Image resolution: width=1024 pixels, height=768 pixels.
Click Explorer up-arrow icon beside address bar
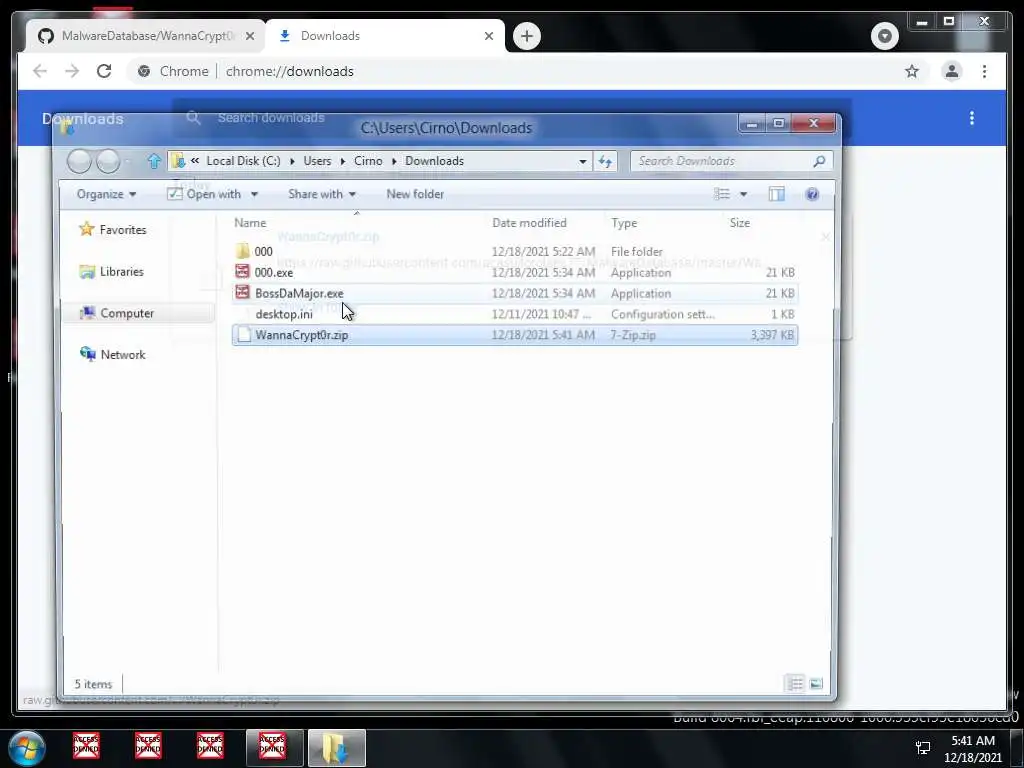[153, 161]
